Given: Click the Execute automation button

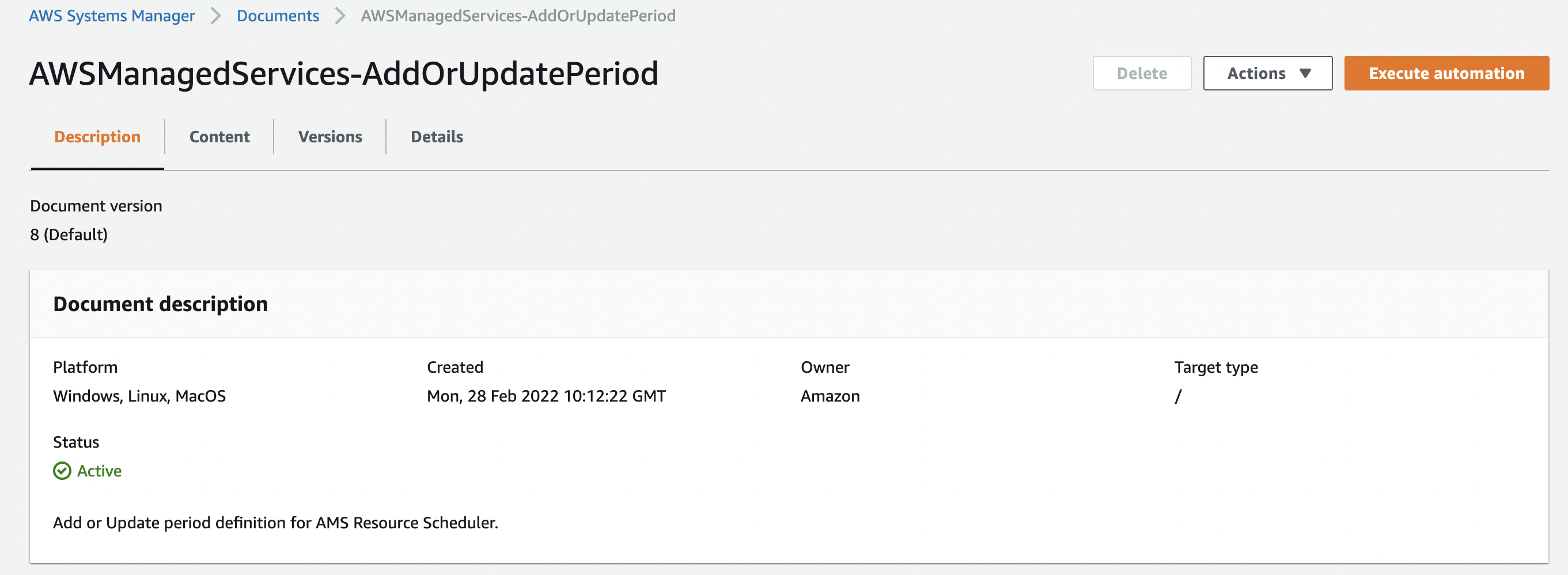Looking at the screenshot, I should 1446,73.
